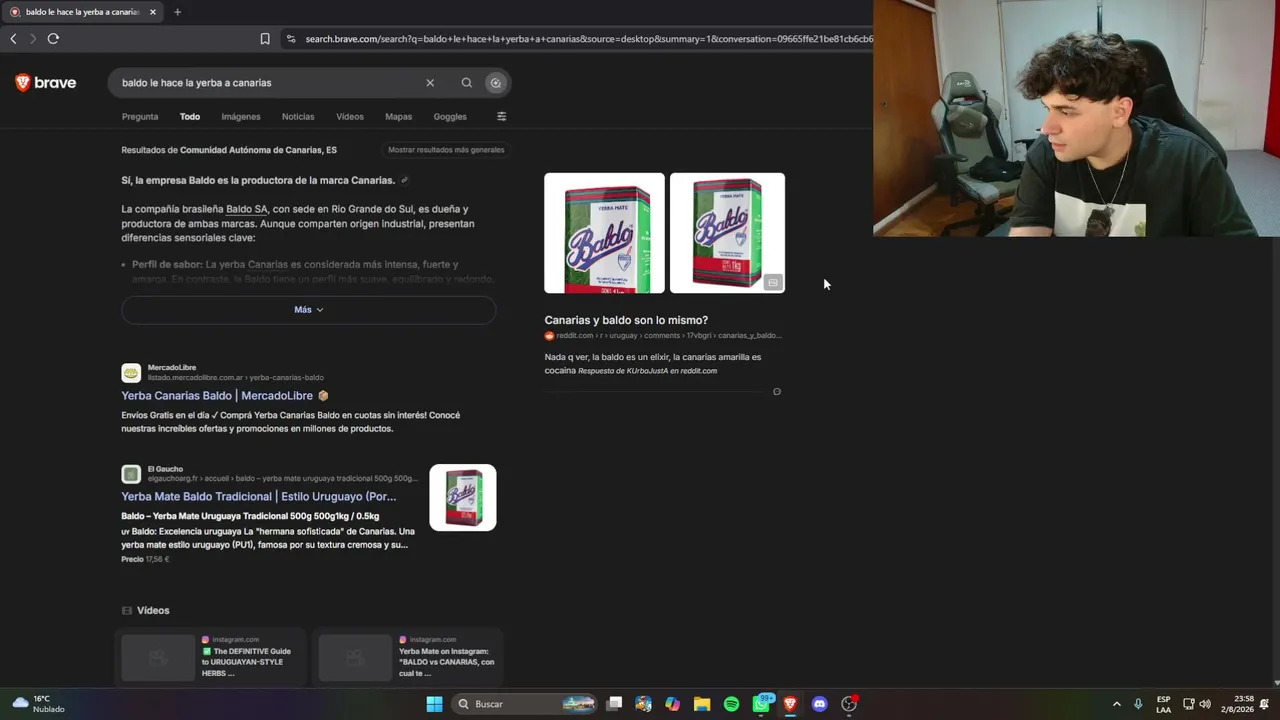Switch to Noticias results tab
This screenshot has height=720, width=1280.
[x=298, y=117]
